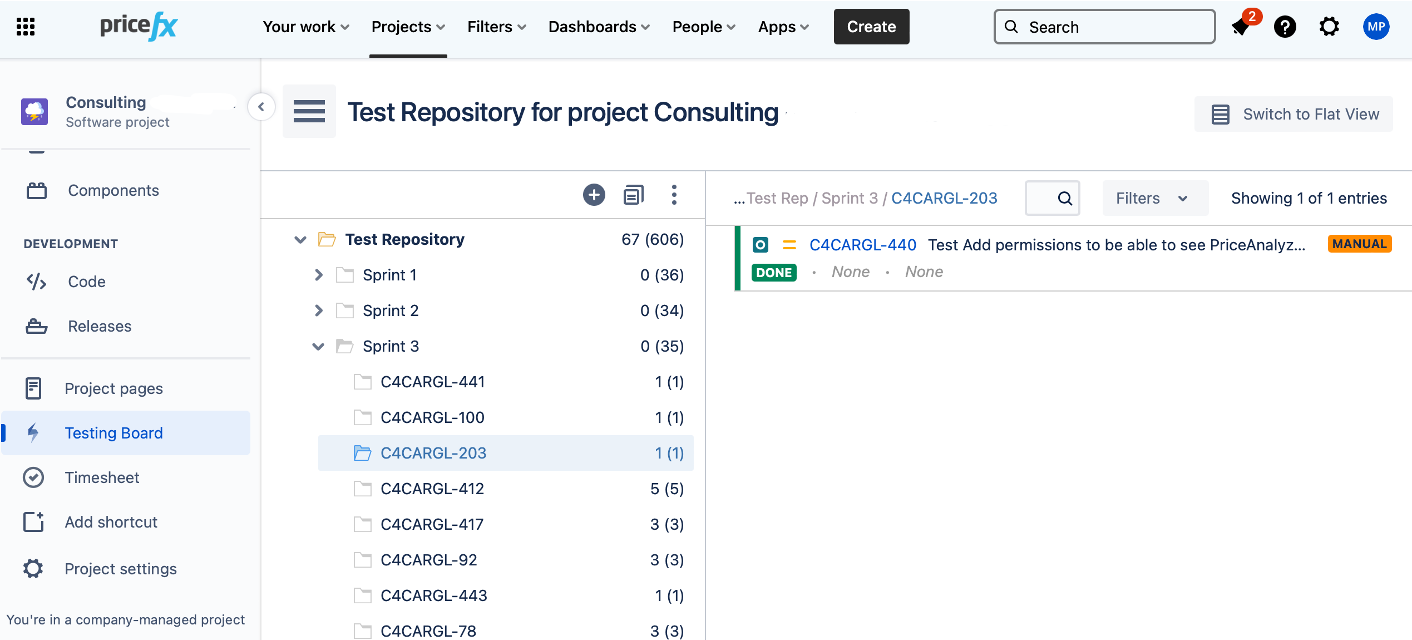Open the Filters dropdown in test panel
Image resolution: width=1412 pixels, height=640 pixels.
coord(1155,198)
